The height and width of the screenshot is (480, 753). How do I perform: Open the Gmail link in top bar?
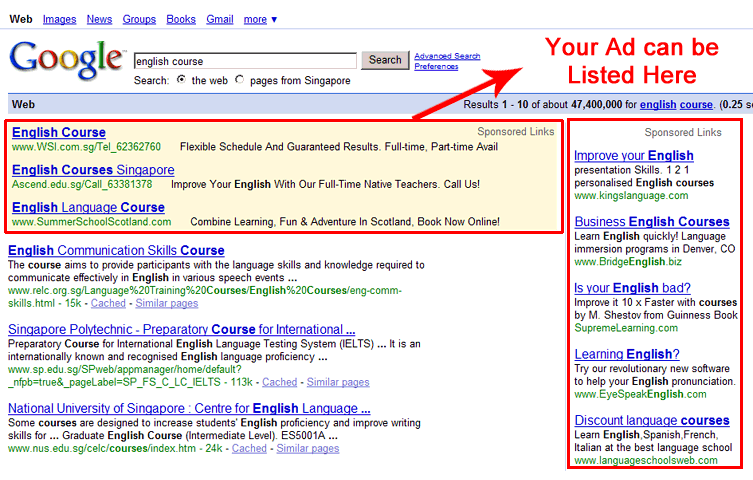pos(220,20)
